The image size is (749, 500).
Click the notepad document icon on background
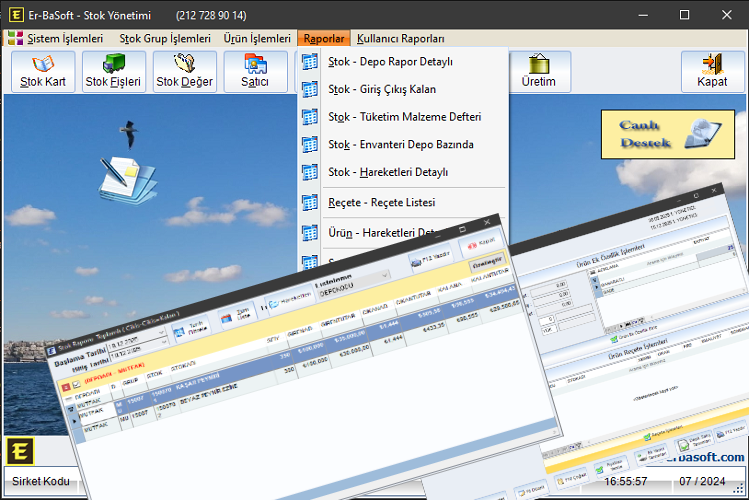(x=127, y=177)
